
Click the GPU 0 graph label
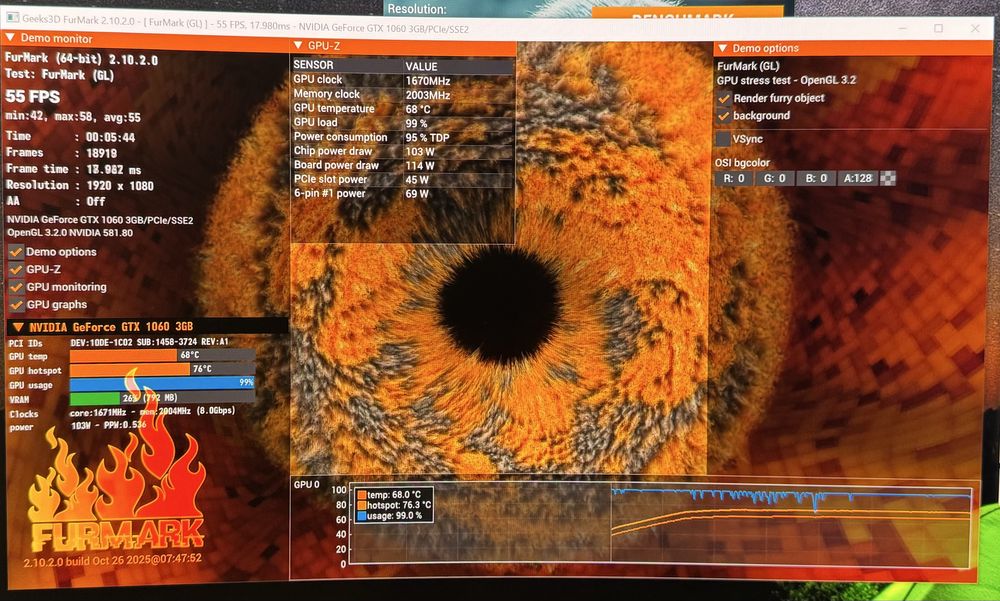coord(306,484)
